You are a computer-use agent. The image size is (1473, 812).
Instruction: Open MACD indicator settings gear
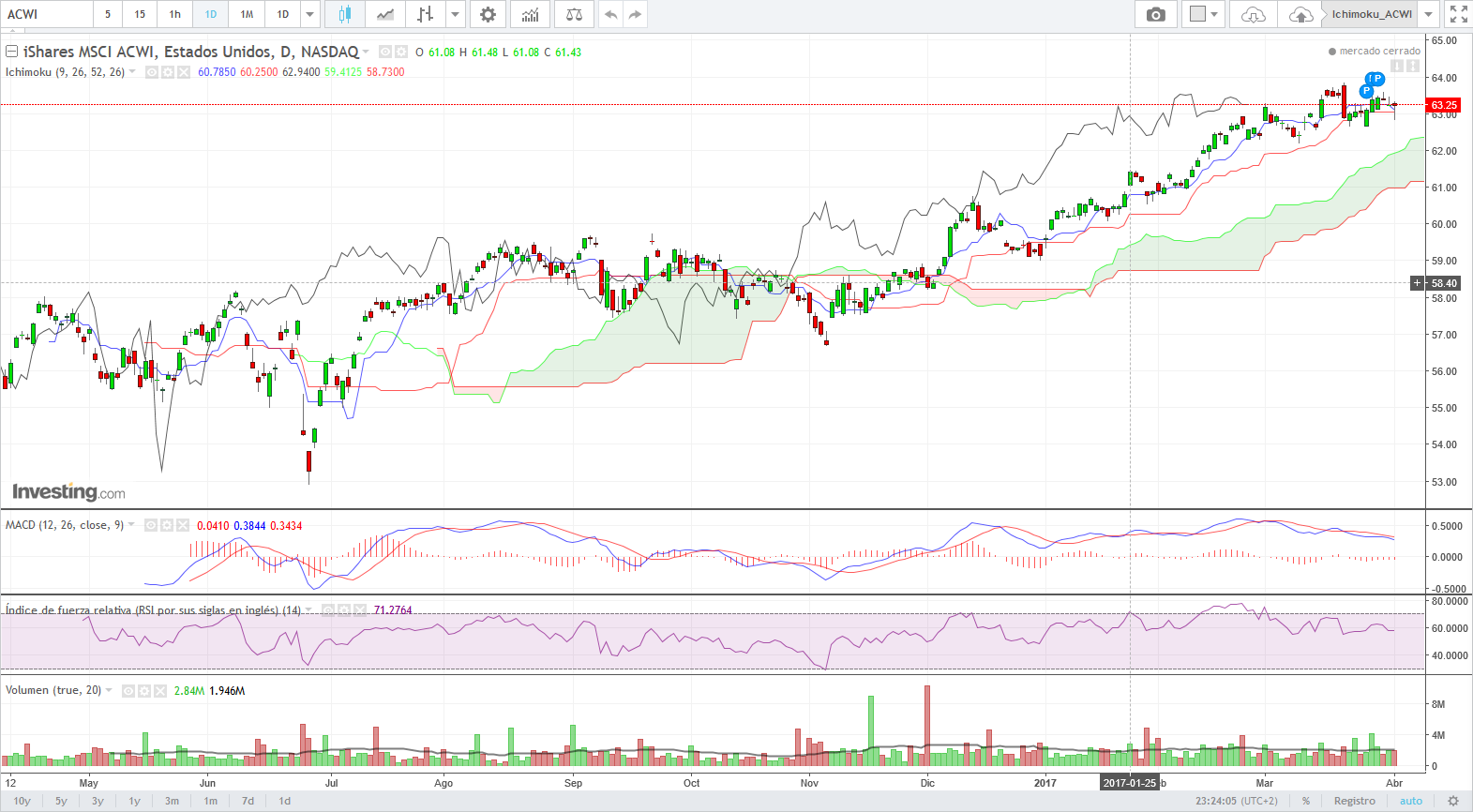[167, 525]
